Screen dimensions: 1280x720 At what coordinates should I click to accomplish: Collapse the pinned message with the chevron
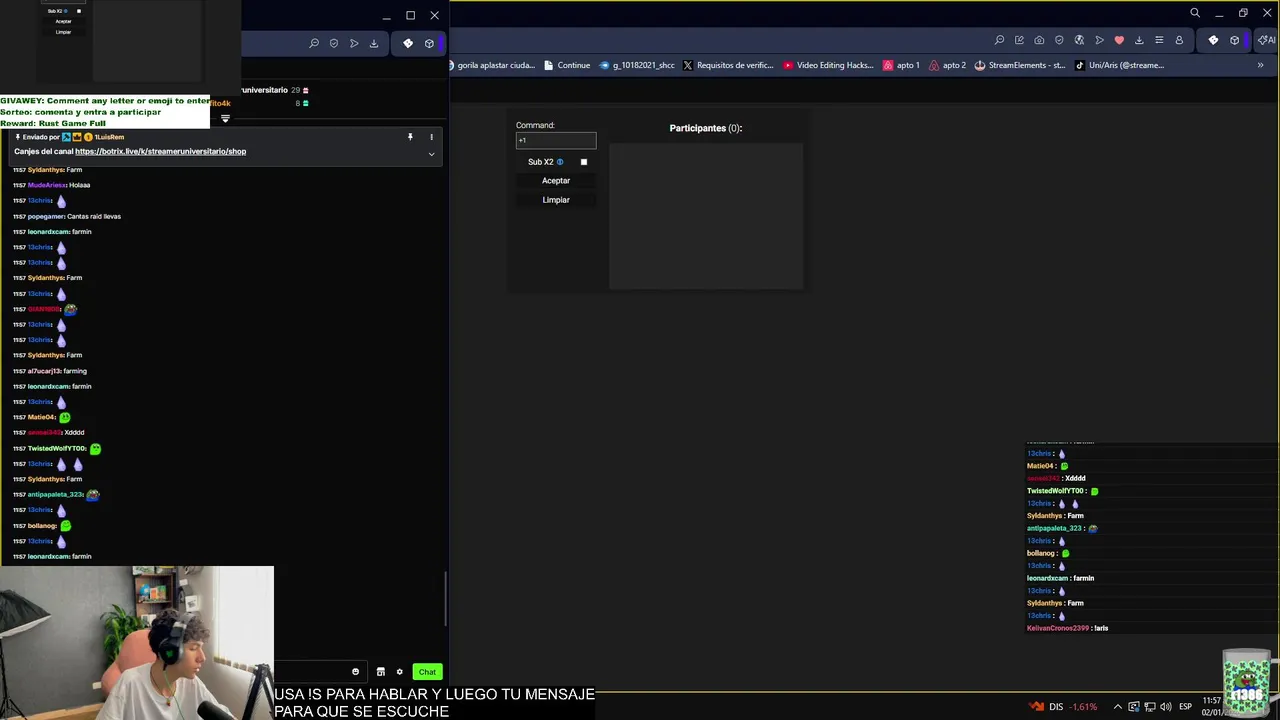pos(432,154)
